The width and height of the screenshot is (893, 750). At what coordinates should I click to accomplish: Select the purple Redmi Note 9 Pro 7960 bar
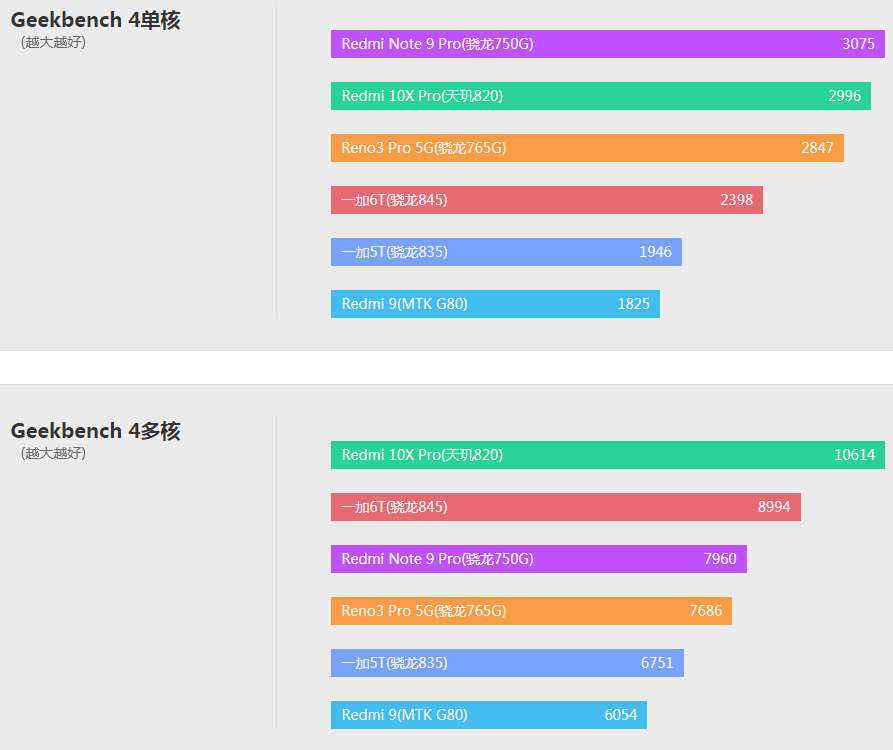click(x=539, y=559)
